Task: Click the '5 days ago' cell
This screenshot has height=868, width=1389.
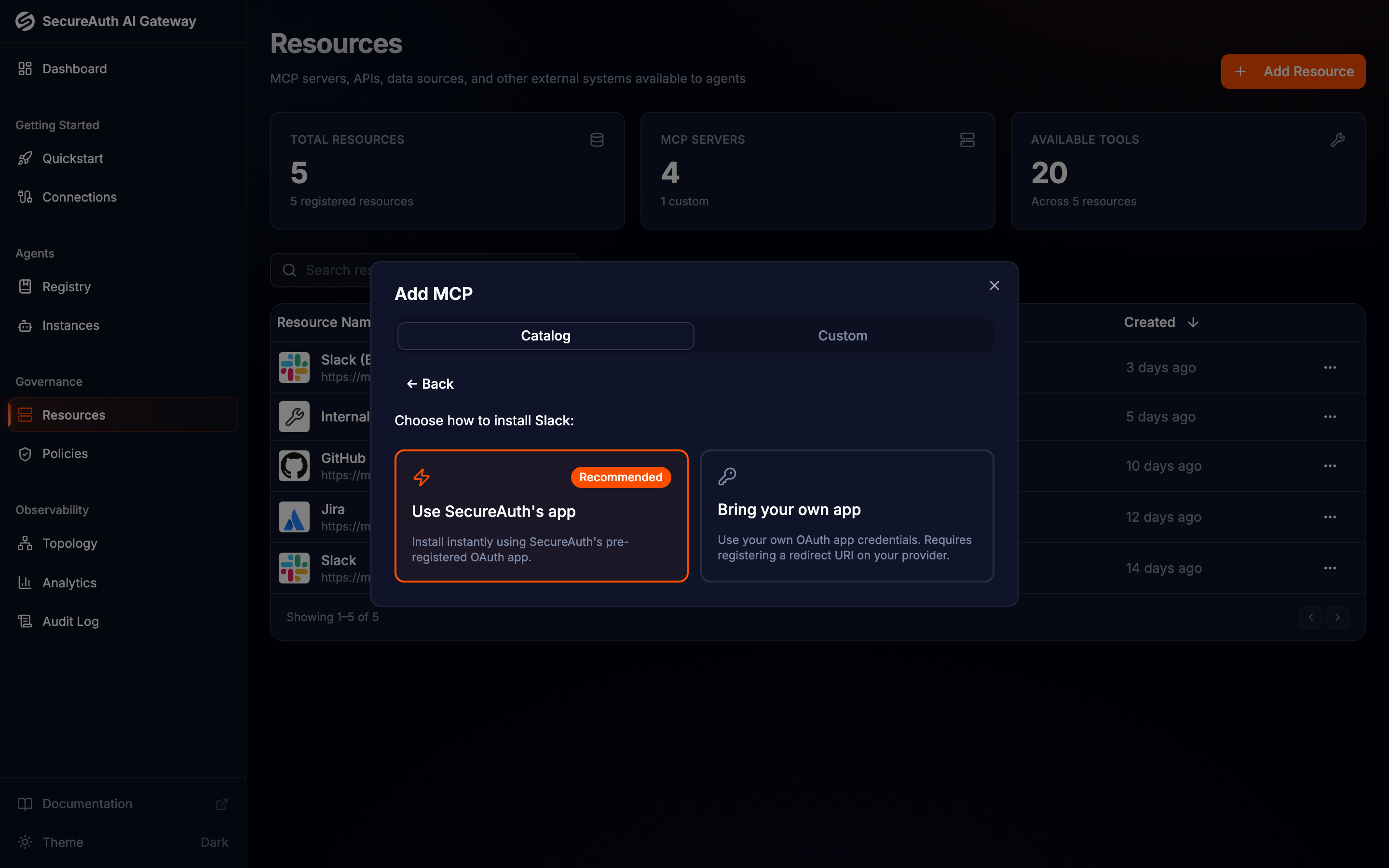Action: point(1160,416)
